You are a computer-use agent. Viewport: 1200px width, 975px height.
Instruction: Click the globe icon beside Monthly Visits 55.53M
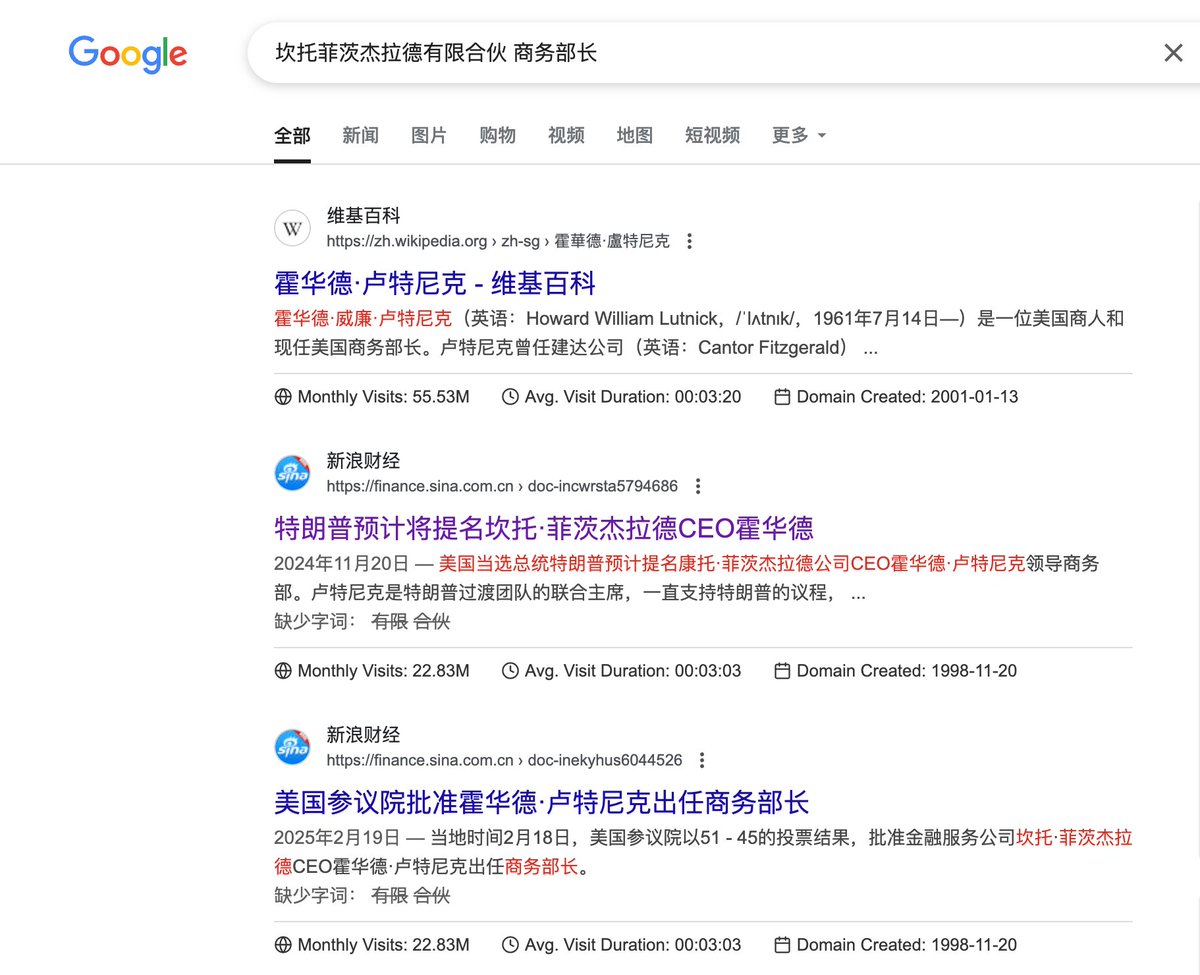click(x=283, y=397)
